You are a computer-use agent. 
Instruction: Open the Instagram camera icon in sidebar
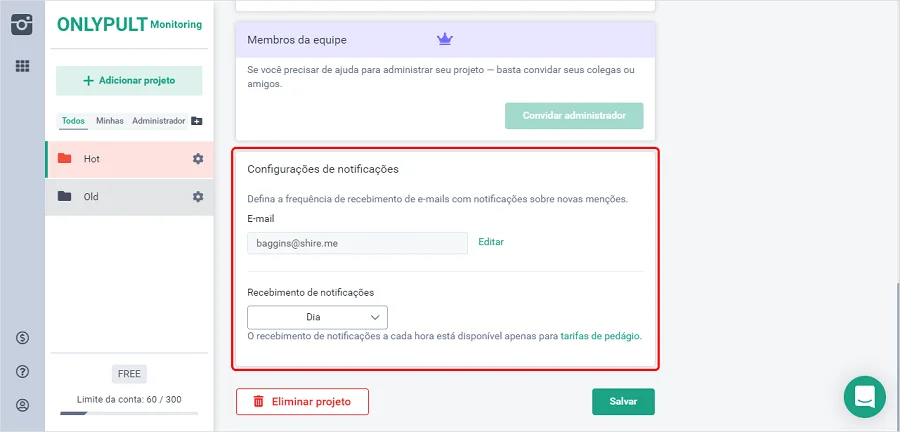point(22,25)
